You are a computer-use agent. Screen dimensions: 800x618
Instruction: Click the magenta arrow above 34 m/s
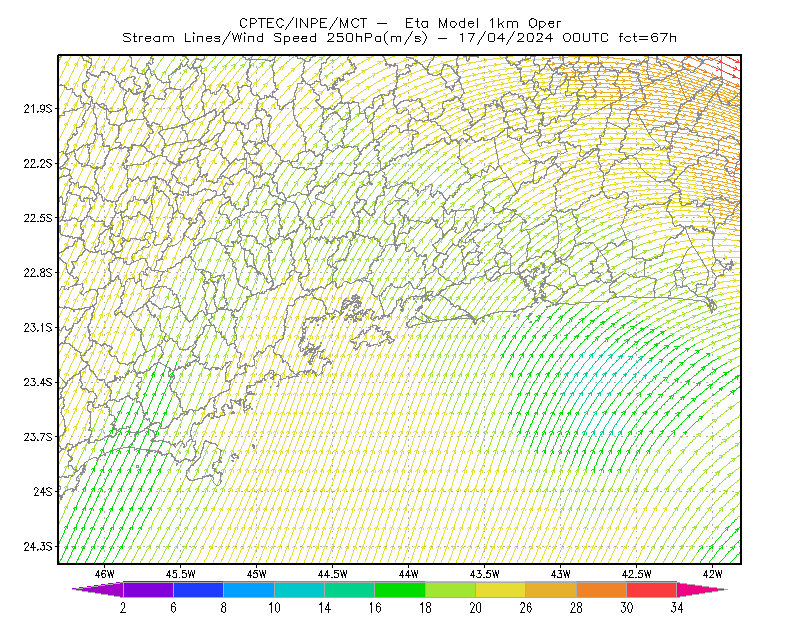click(702, 589)
